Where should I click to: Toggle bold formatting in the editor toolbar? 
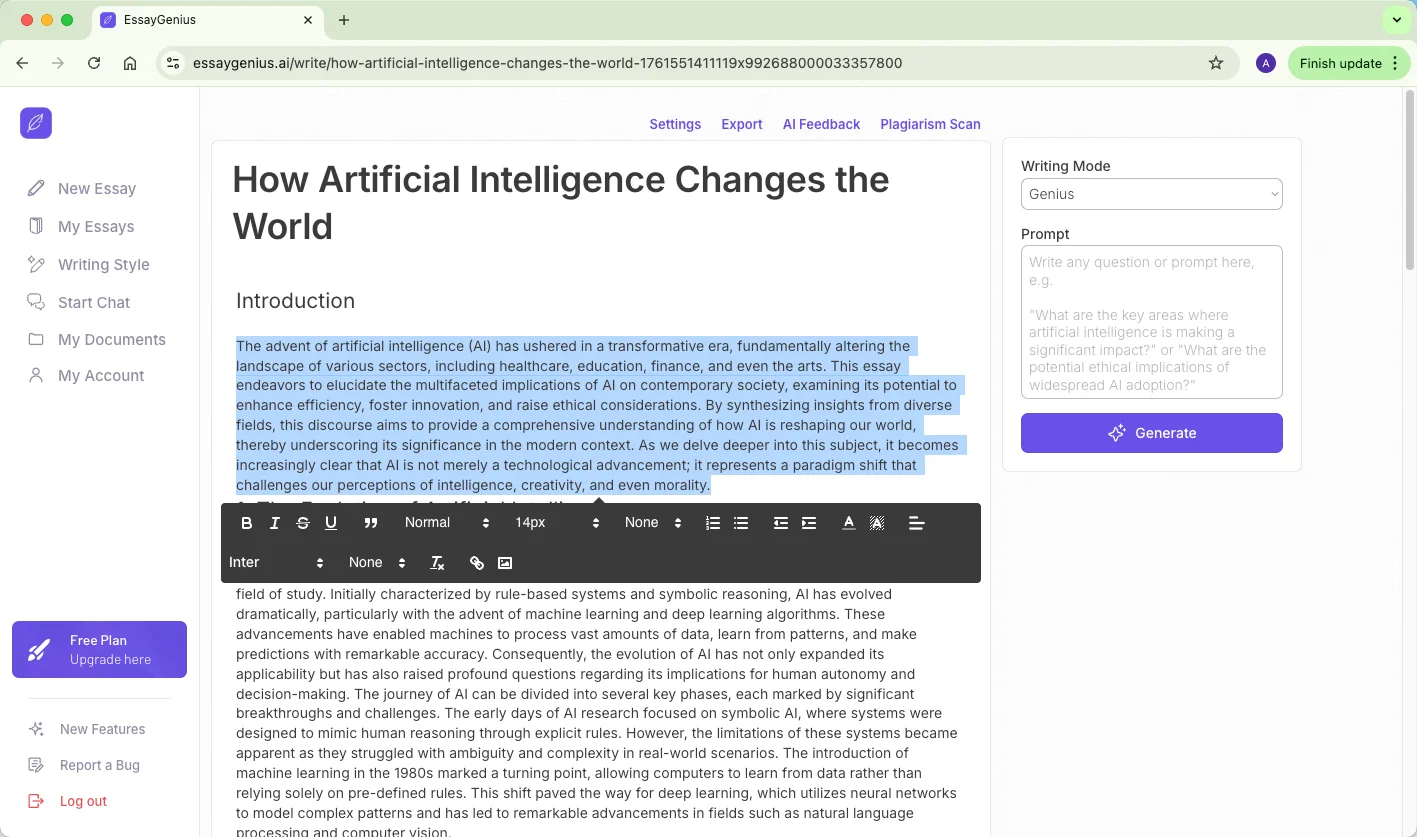[x=247, y=523]
